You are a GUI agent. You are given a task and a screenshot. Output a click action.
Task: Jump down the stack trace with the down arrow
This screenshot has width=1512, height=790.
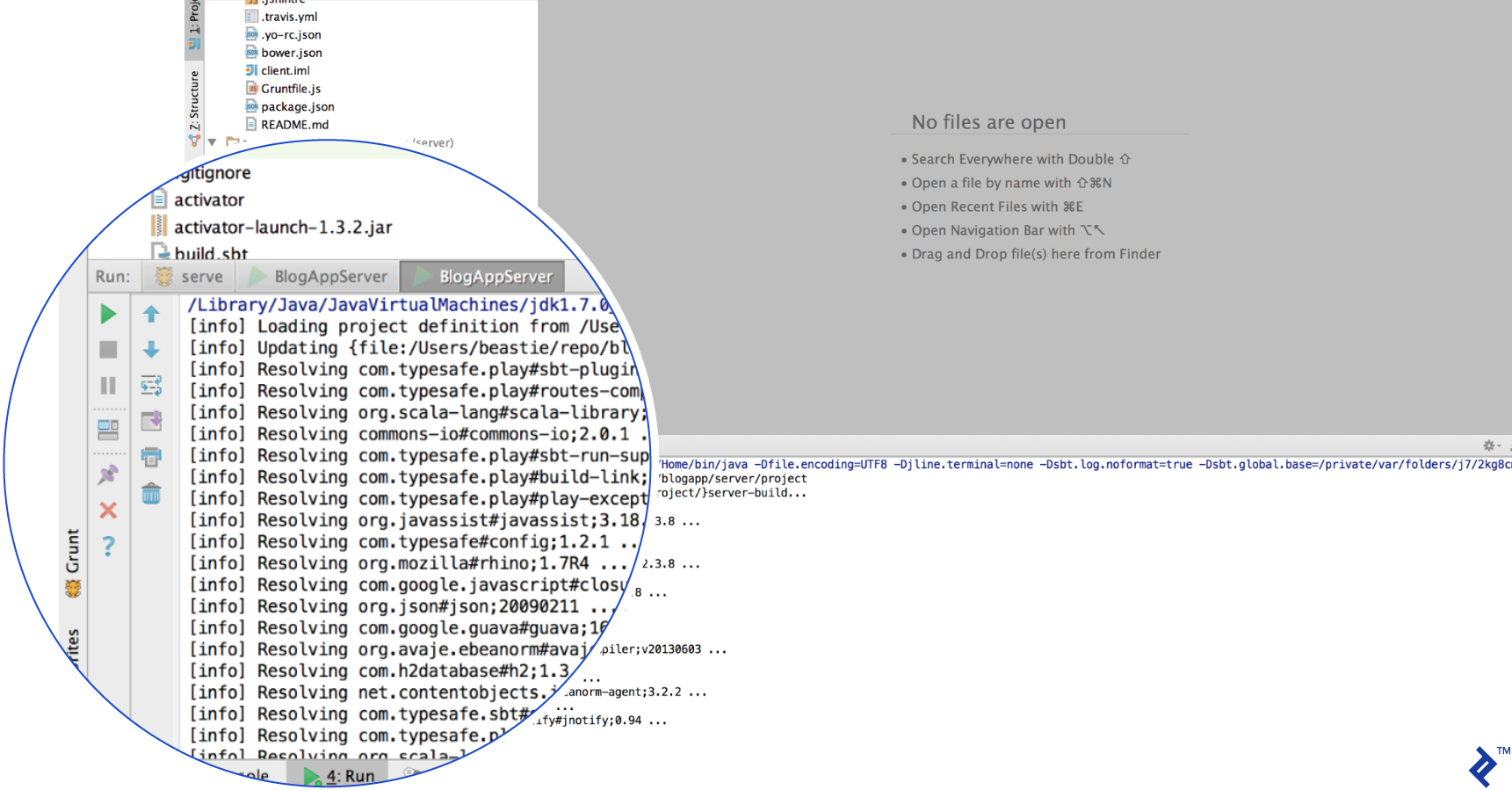pos(151,350)
